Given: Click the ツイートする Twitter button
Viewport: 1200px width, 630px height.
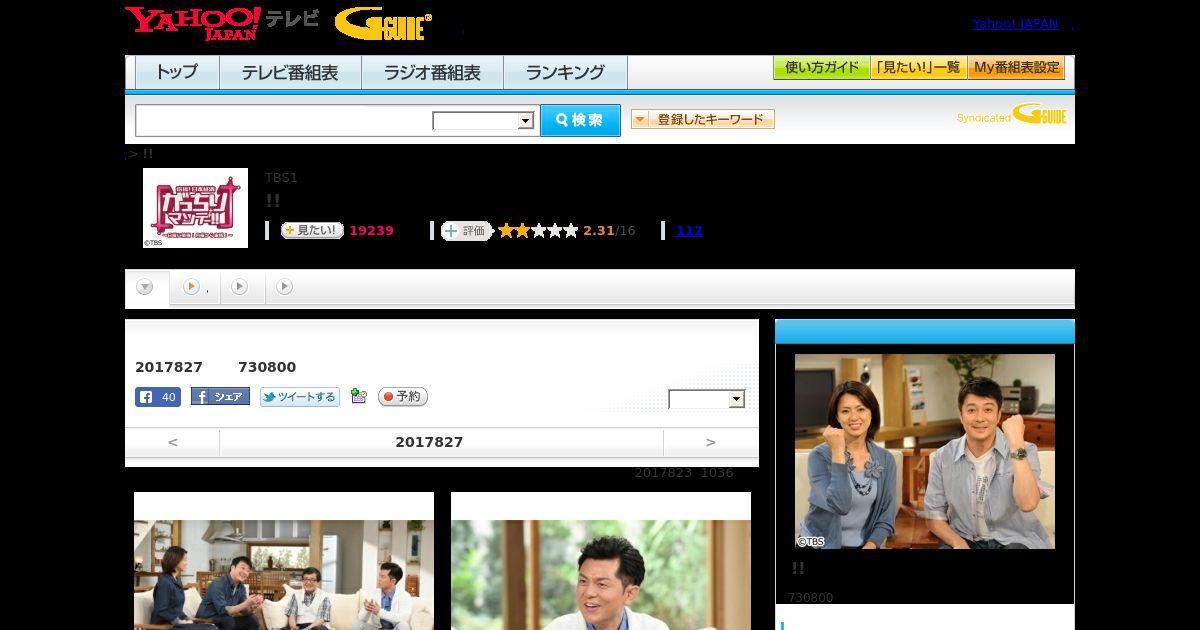Looking at the screenshot, I should coord(300,397).
